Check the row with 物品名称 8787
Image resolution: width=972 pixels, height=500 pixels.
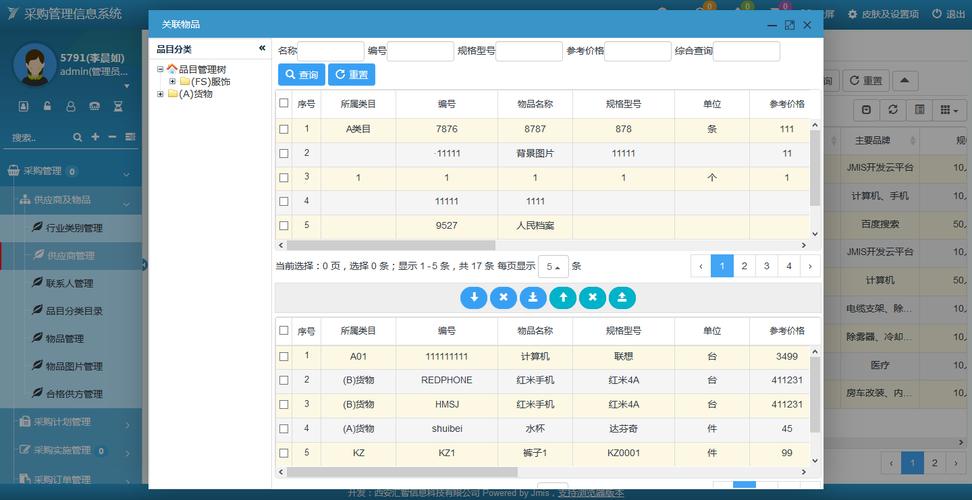pyautogui.click(x=283, y=129)
